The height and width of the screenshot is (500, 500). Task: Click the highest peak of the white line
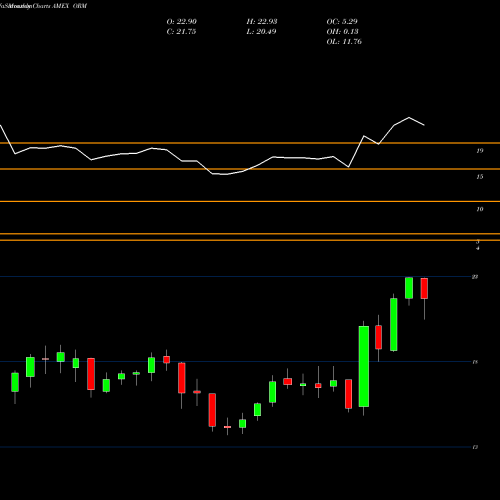coord(409,118)
